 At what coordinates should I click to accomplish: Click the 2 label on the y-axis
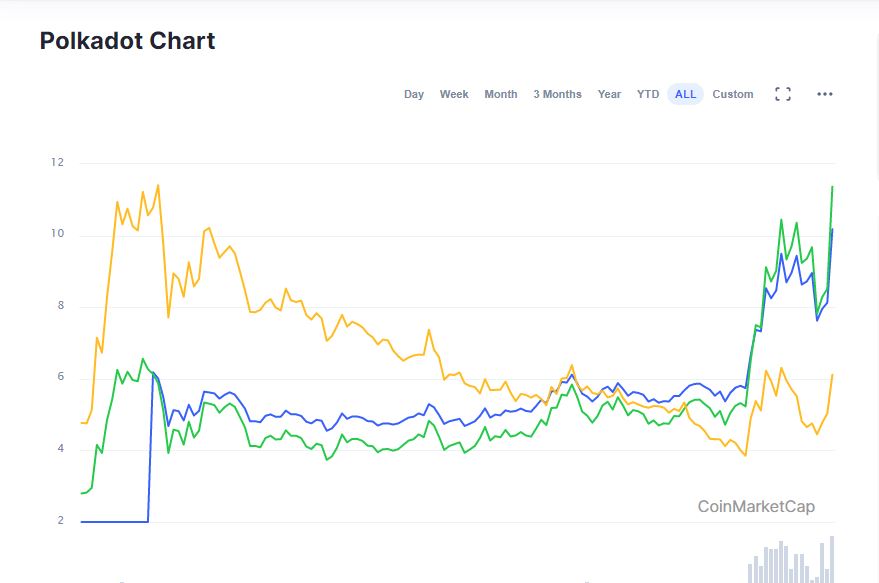click(60, 521)
